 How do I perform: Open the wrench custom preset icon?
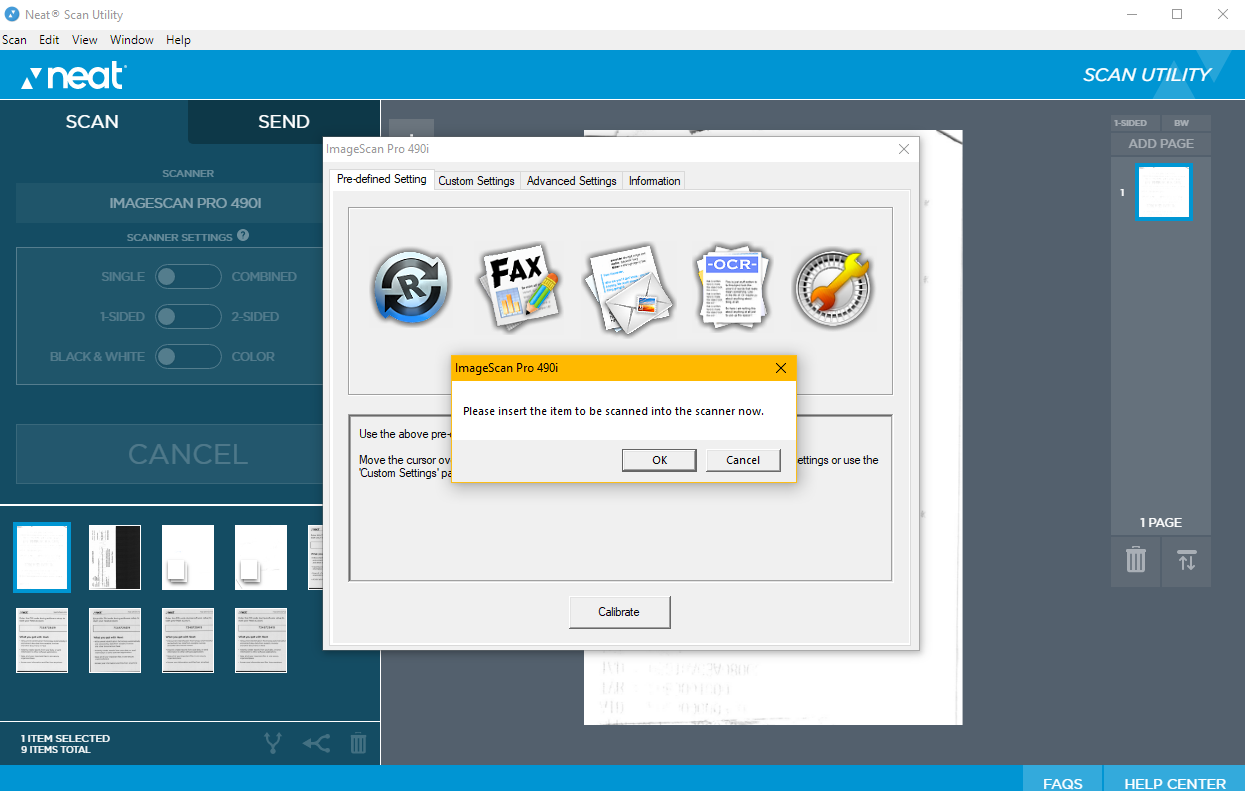(834, 287)
